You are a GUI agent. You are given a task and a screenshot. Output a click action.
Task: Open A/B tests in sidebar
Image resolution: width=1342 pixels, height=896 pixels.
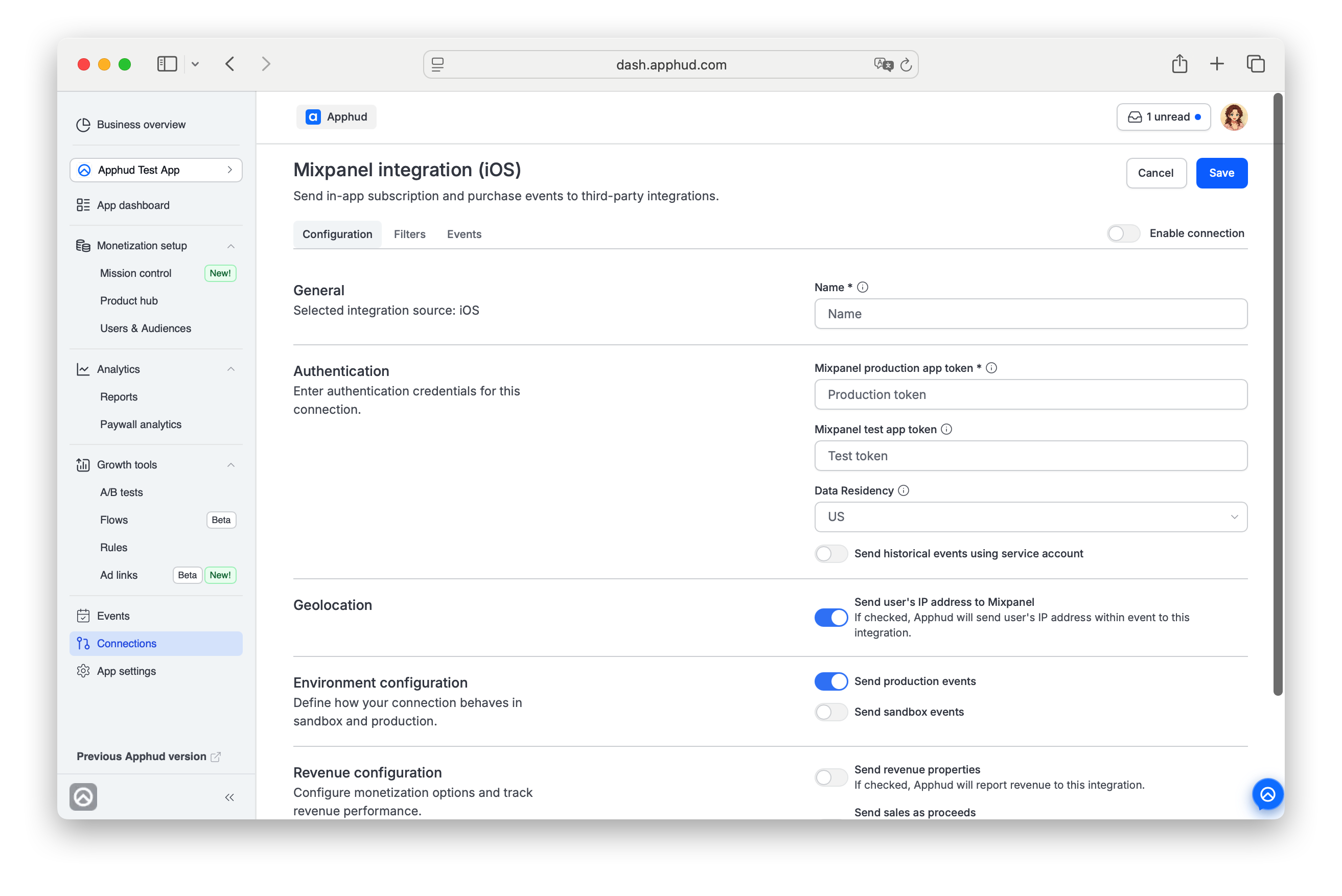(121, 492)
